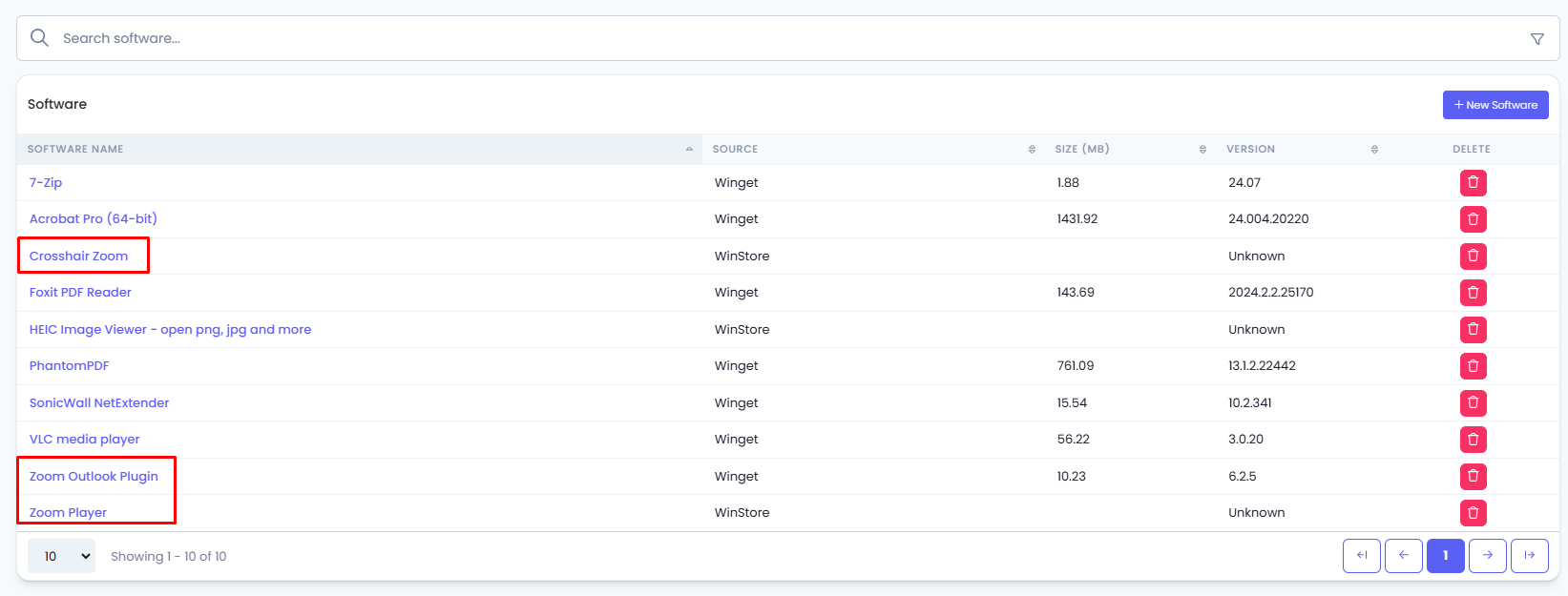Open HEIC Image Viewer link
Screen dimensions: 1568x596
(170, 329)
